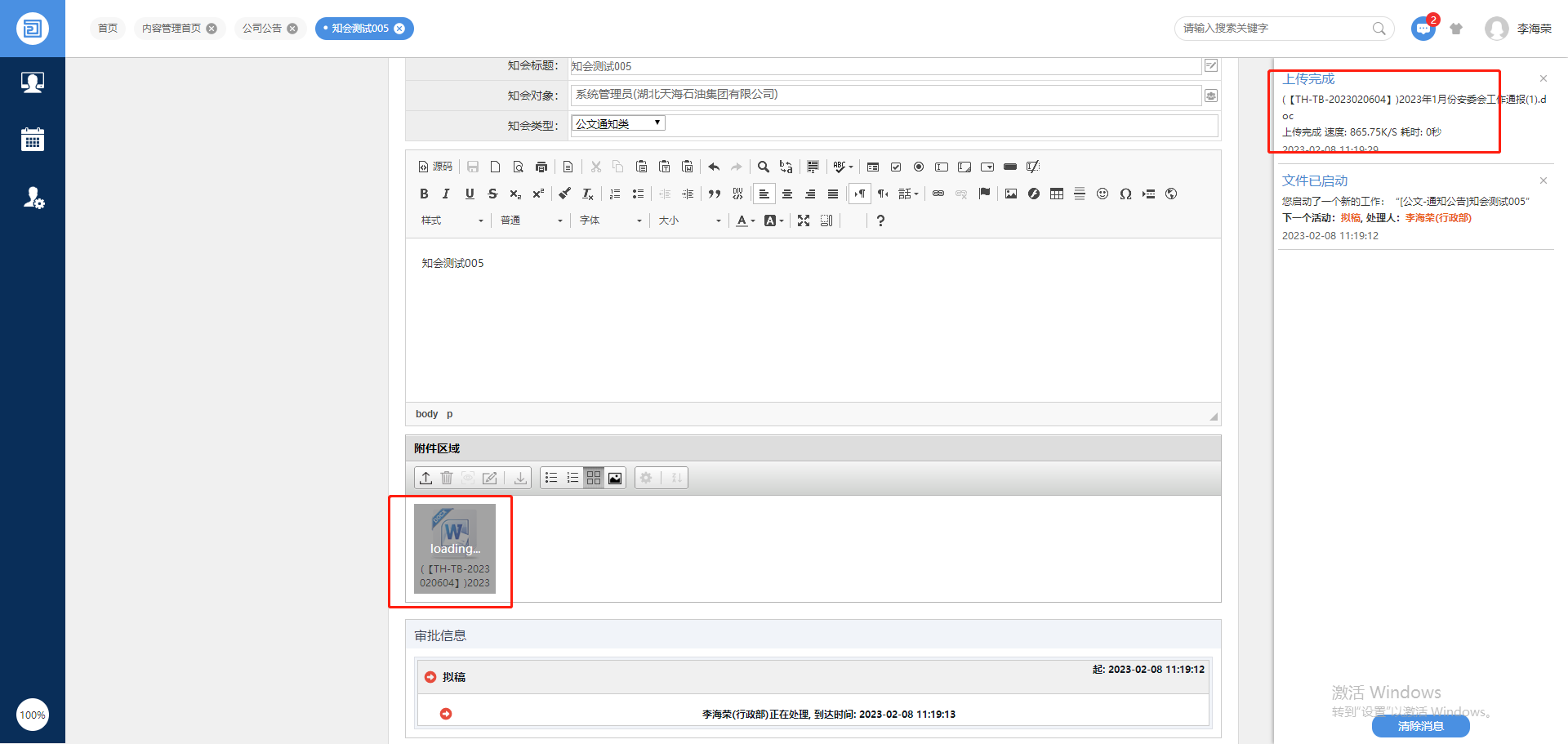This screenshot has width=1568, height=744.
Task: Open the source code (源码) view
Action: click(x=435, y=167)
